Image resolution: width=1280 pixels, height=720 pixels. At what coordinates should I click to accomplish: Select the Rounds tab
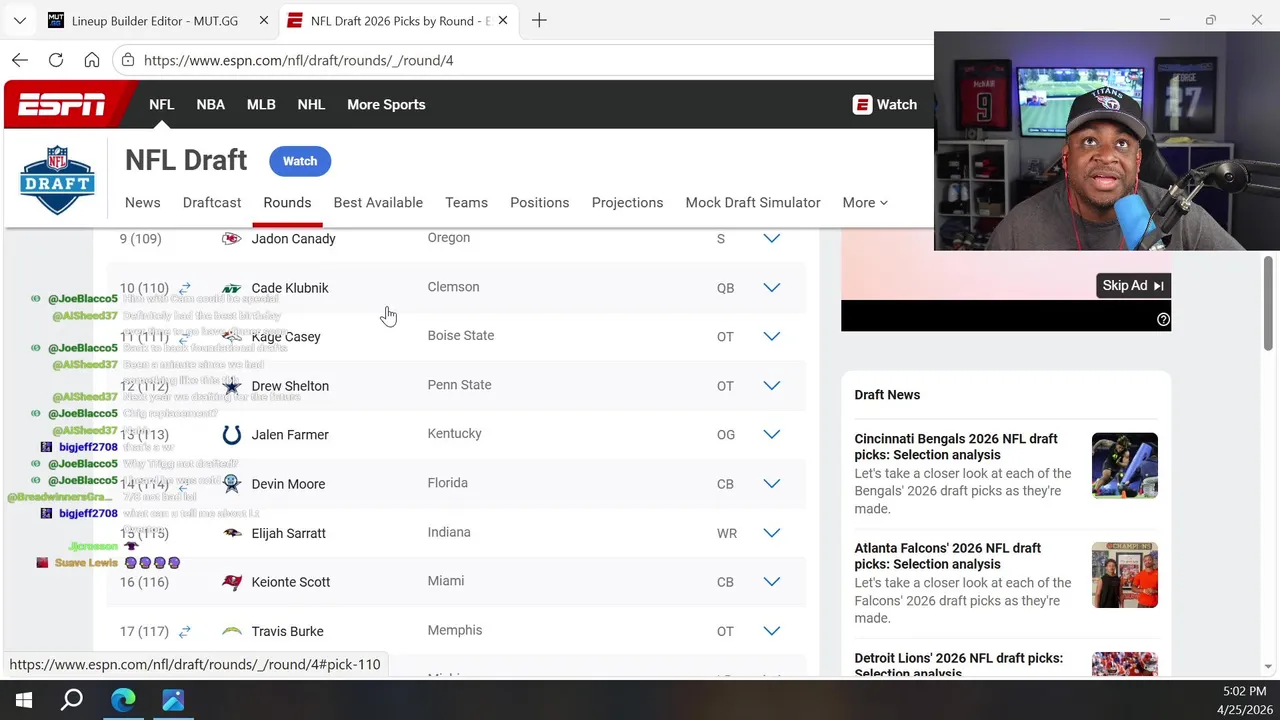click(287, 202)
